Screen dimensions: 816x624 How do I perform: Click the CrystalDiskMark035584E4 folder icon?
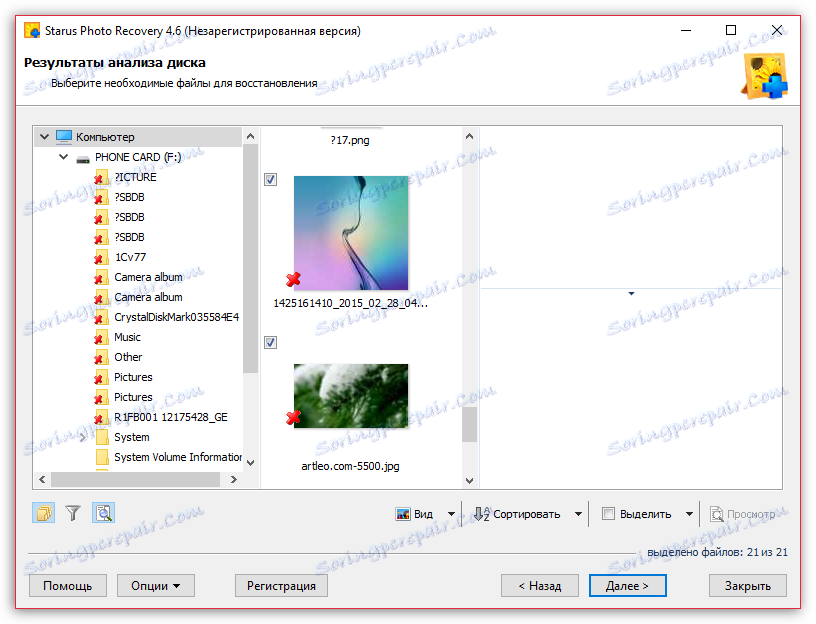(101, 317)
